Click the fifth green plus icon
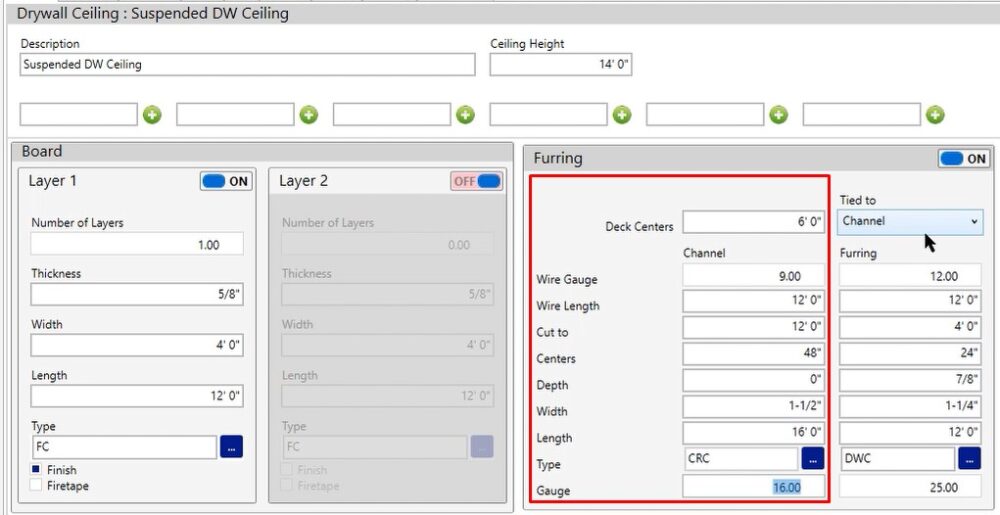The image size is (1000, 515). coord(779,115)
